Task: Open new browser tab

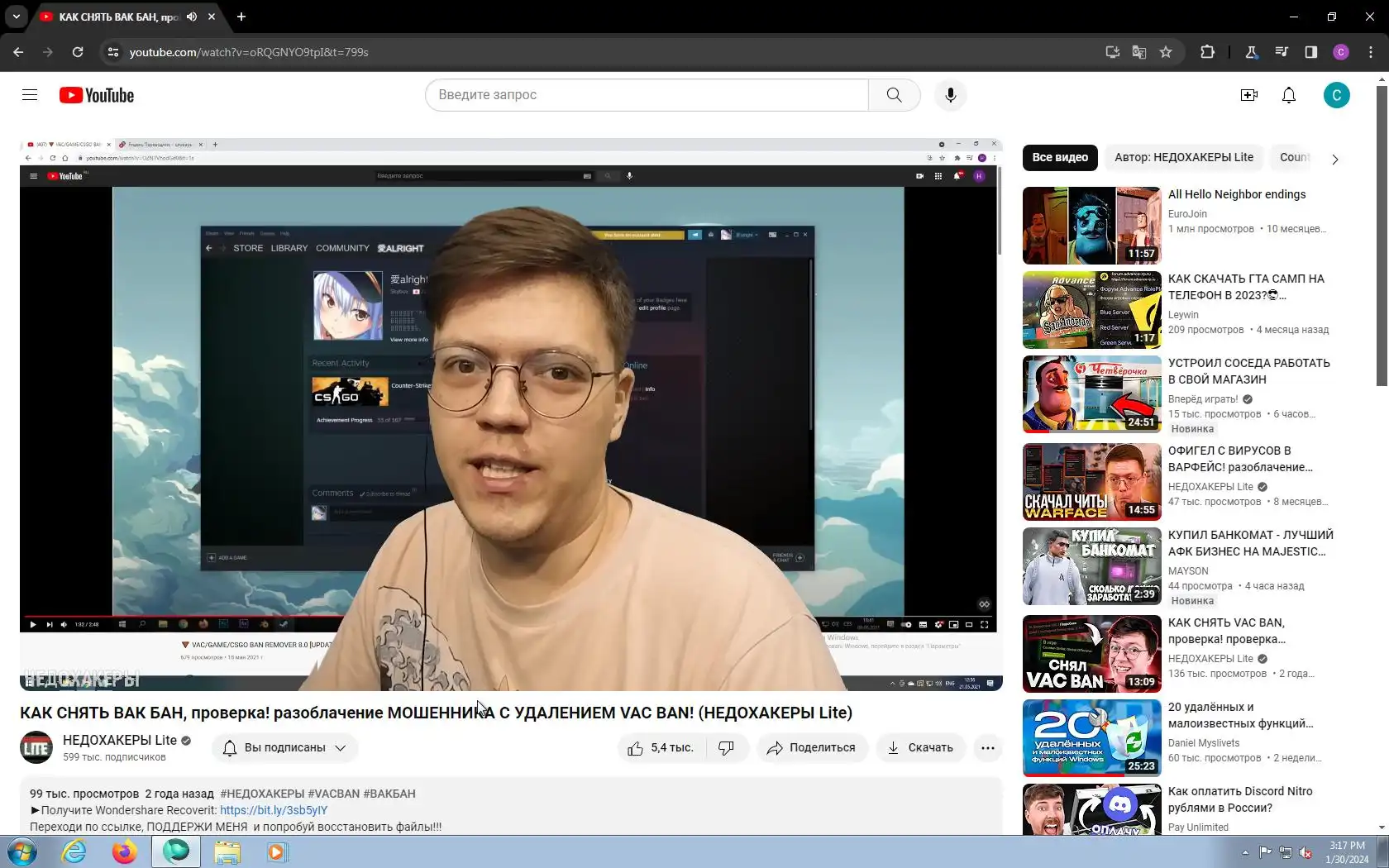Action: click(x=241, y=17)
